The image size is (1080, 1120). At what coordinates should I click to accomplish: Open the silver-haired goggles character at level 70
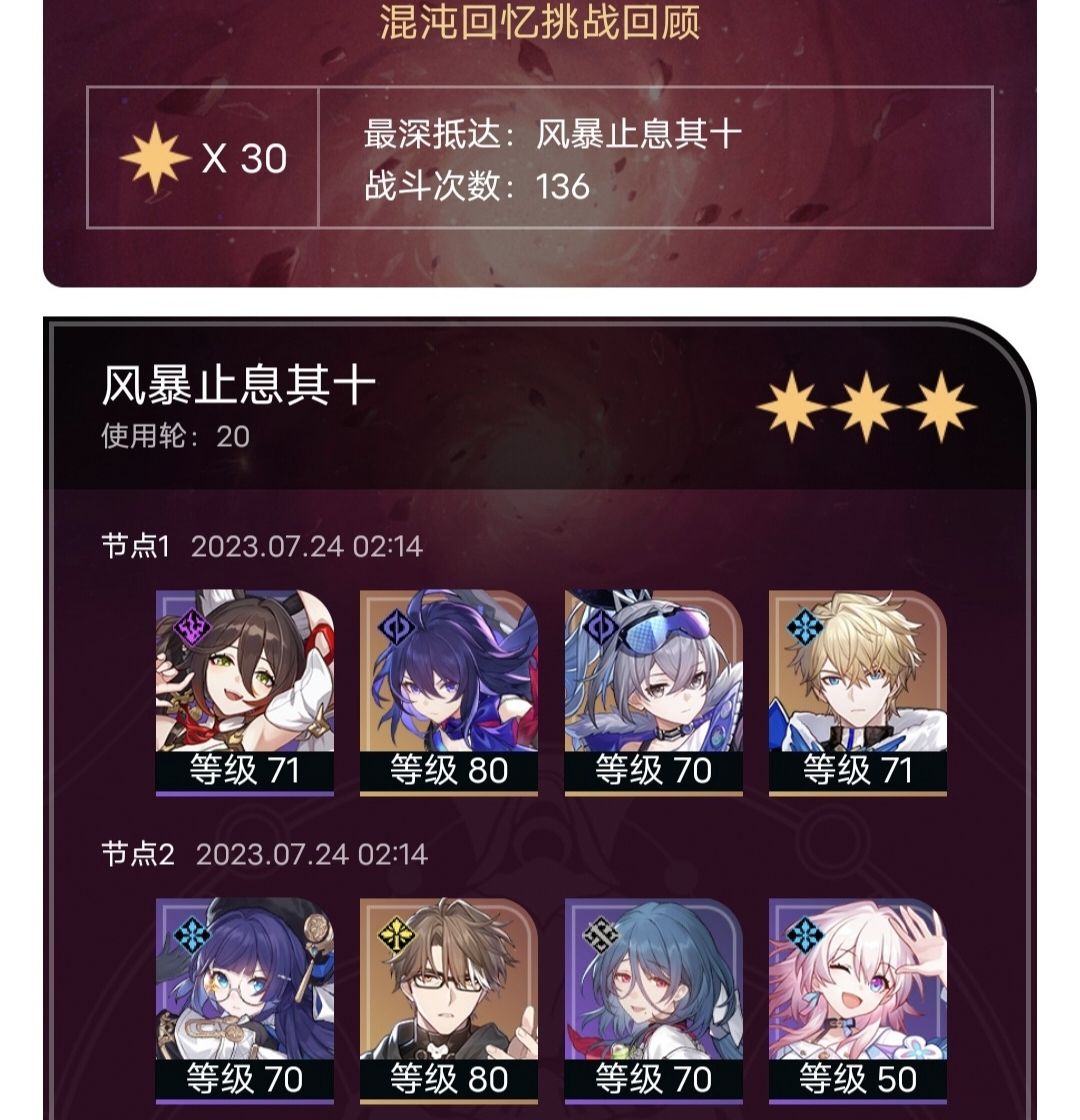(654, 692)
